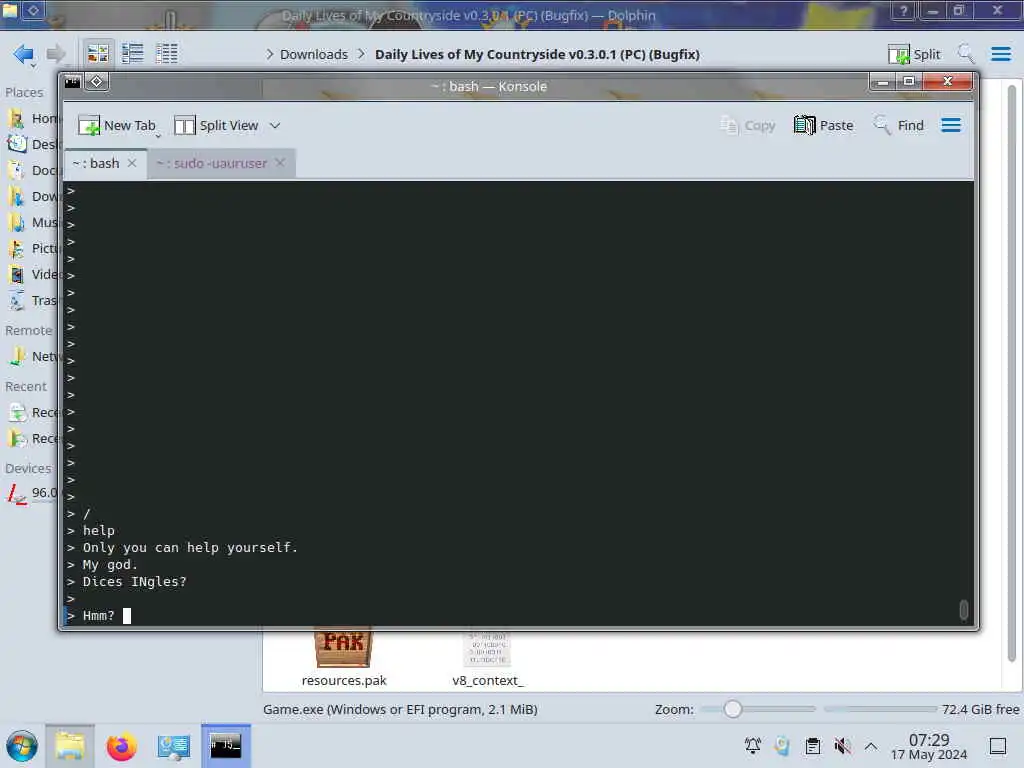
Task: Click show desktop button on taskbar
Action: pos(998,746)
